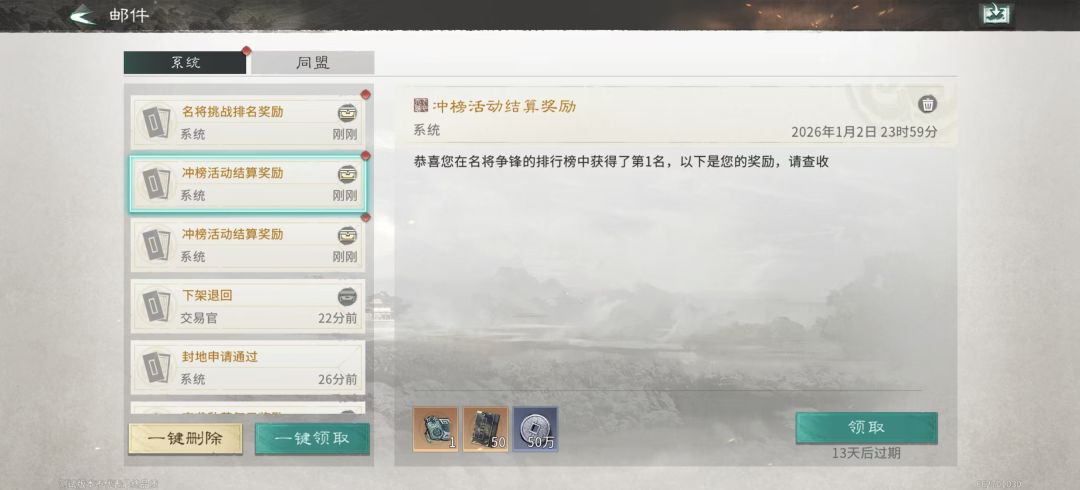Select the 系统 tab
Image resolution: width=1080 pixels, height=490 pixels.
[185, 63]
